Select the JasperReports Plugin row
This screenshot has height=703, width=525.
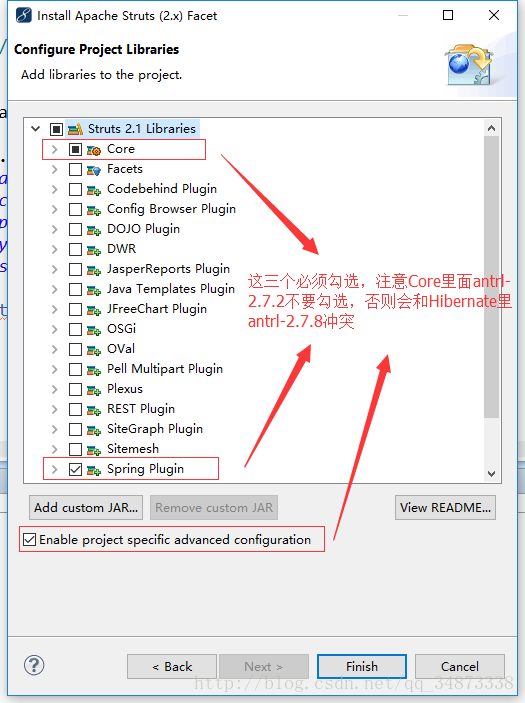pyautogui.click(x=168, y=269)
